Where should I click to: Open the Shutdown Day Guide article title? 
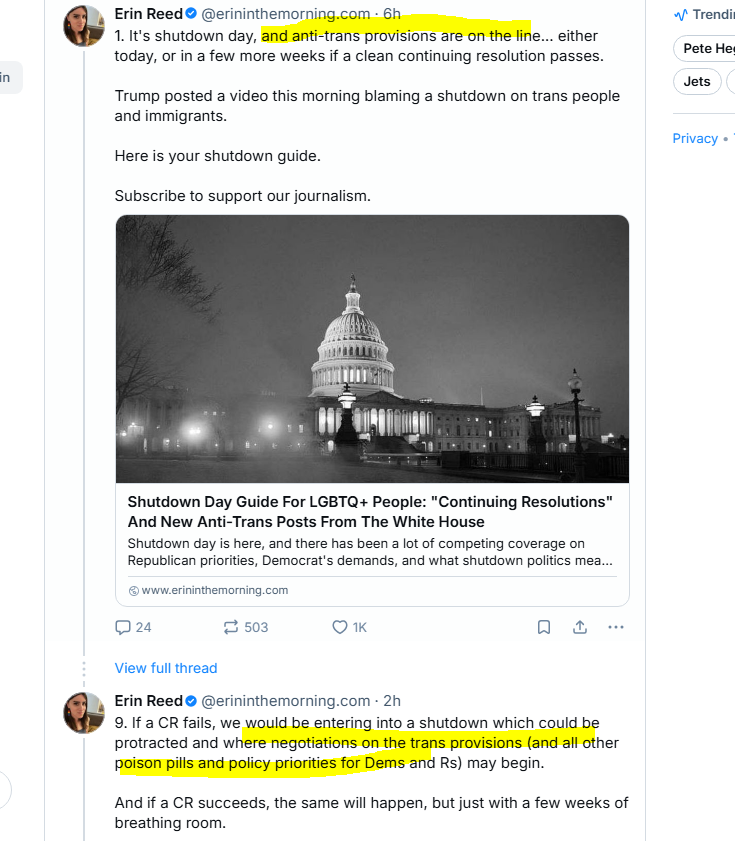(x=370, y=511)
